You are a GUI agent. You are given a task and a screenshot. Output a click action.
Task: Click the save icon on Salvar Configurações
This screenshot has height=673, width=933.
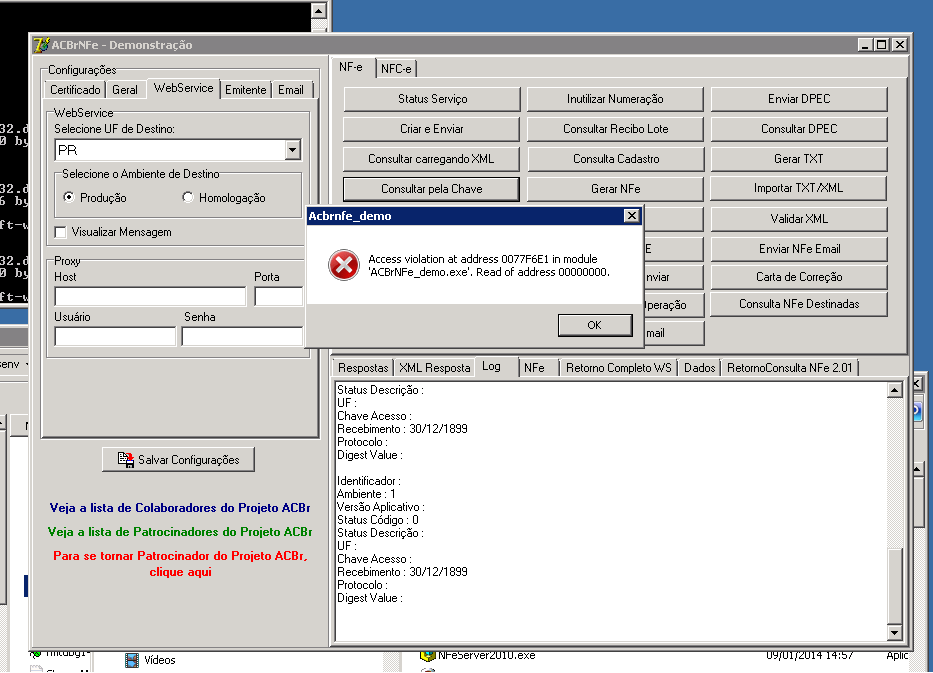click(x=126, y=459)
